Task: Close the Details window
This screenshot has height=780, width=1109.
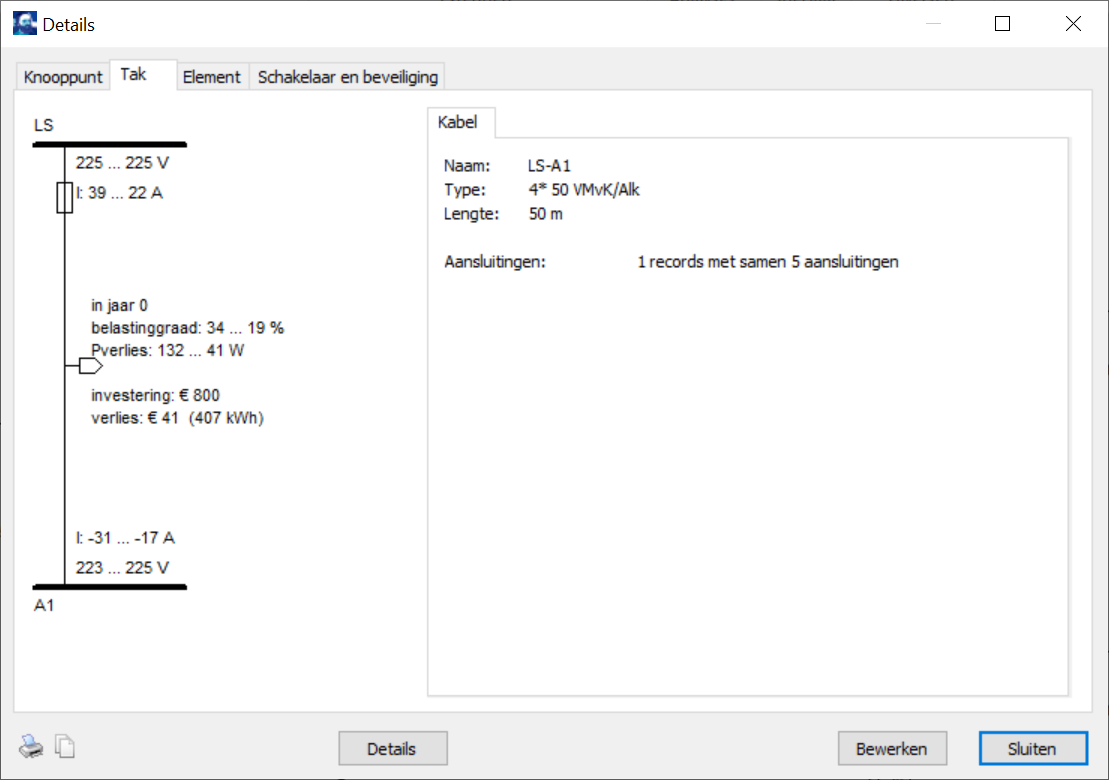Action: (1073, 24)
